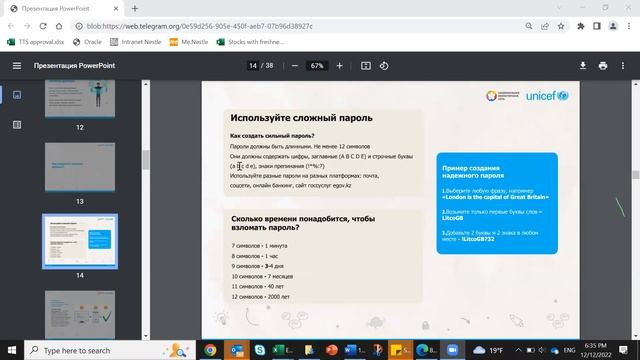Click the document scrollbar thumb
The height and width of the screenshot is (360, 640).
(x=636, y=174)
